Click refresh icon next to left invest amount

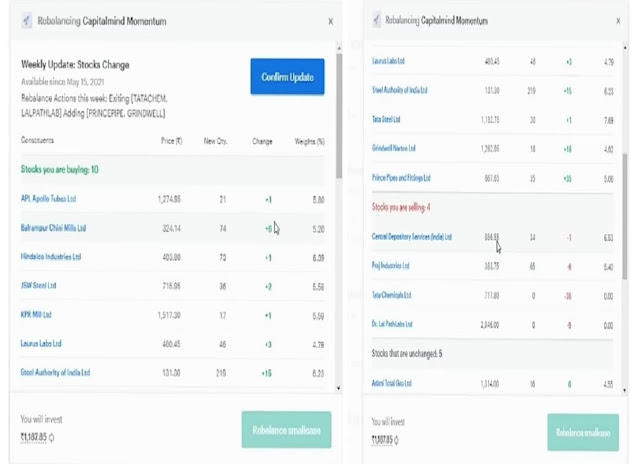51,437
